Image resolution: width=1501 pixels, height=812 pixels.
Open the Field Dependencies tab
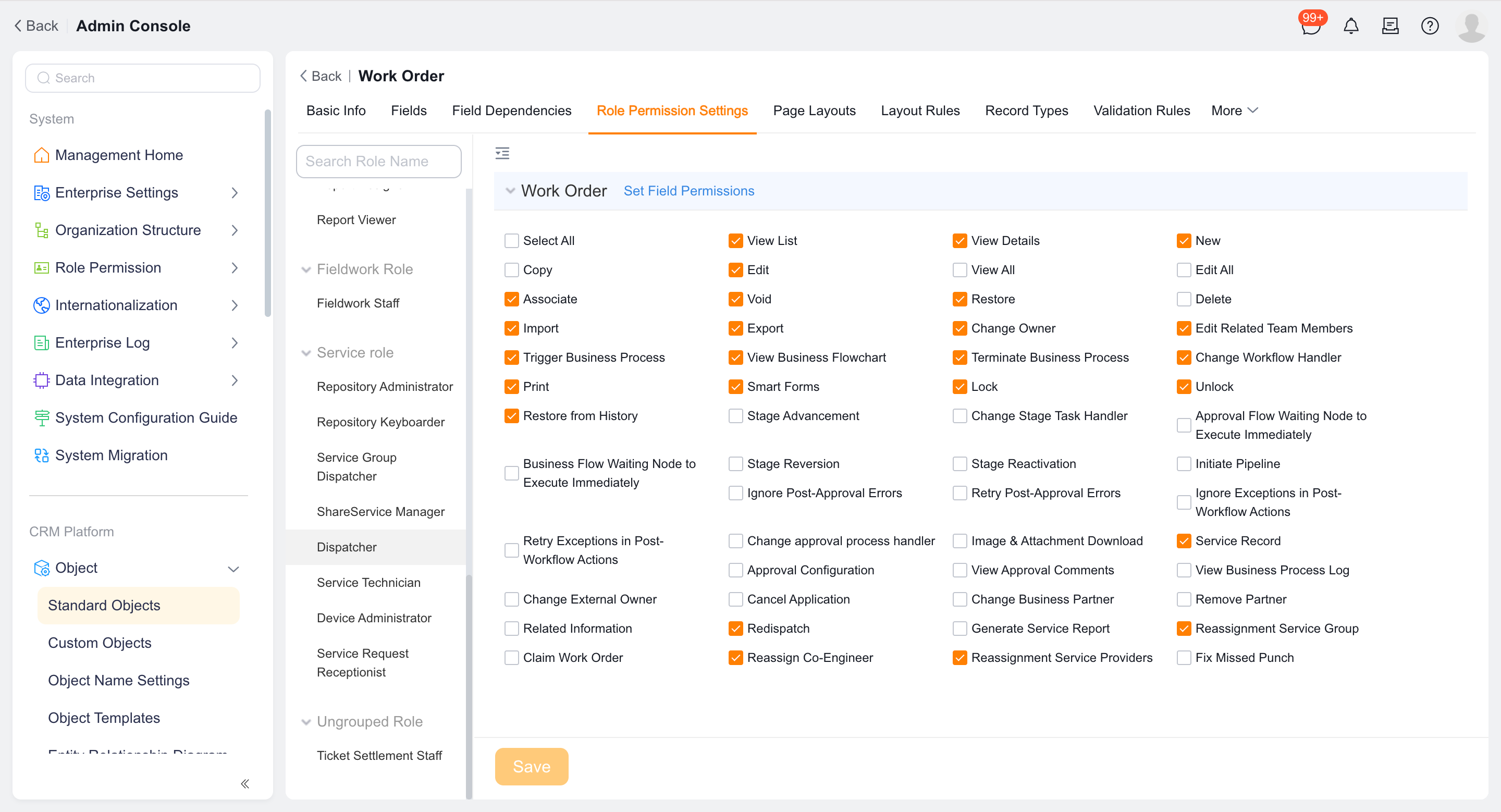click(x=512, y=110)
